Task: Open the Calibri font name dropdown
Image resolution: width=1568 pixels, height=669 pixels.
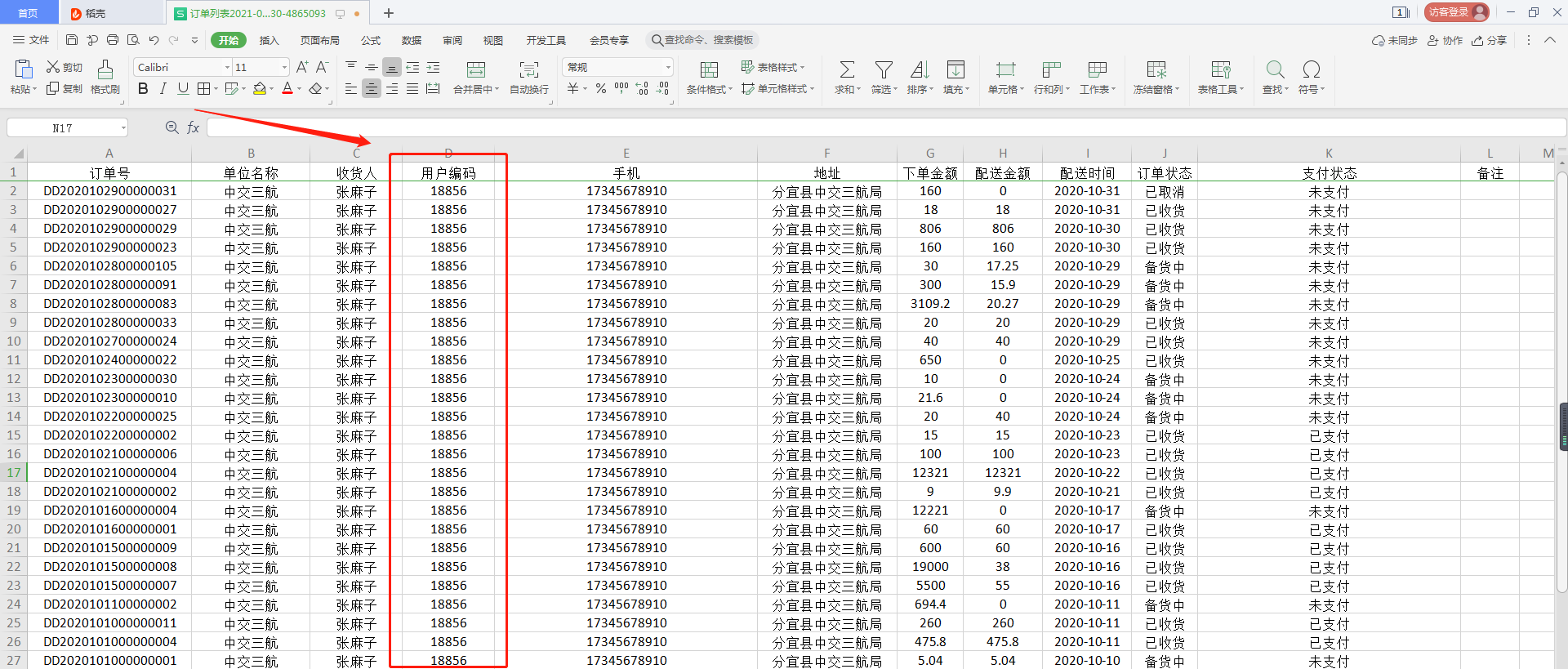Action: click(227, 68)
